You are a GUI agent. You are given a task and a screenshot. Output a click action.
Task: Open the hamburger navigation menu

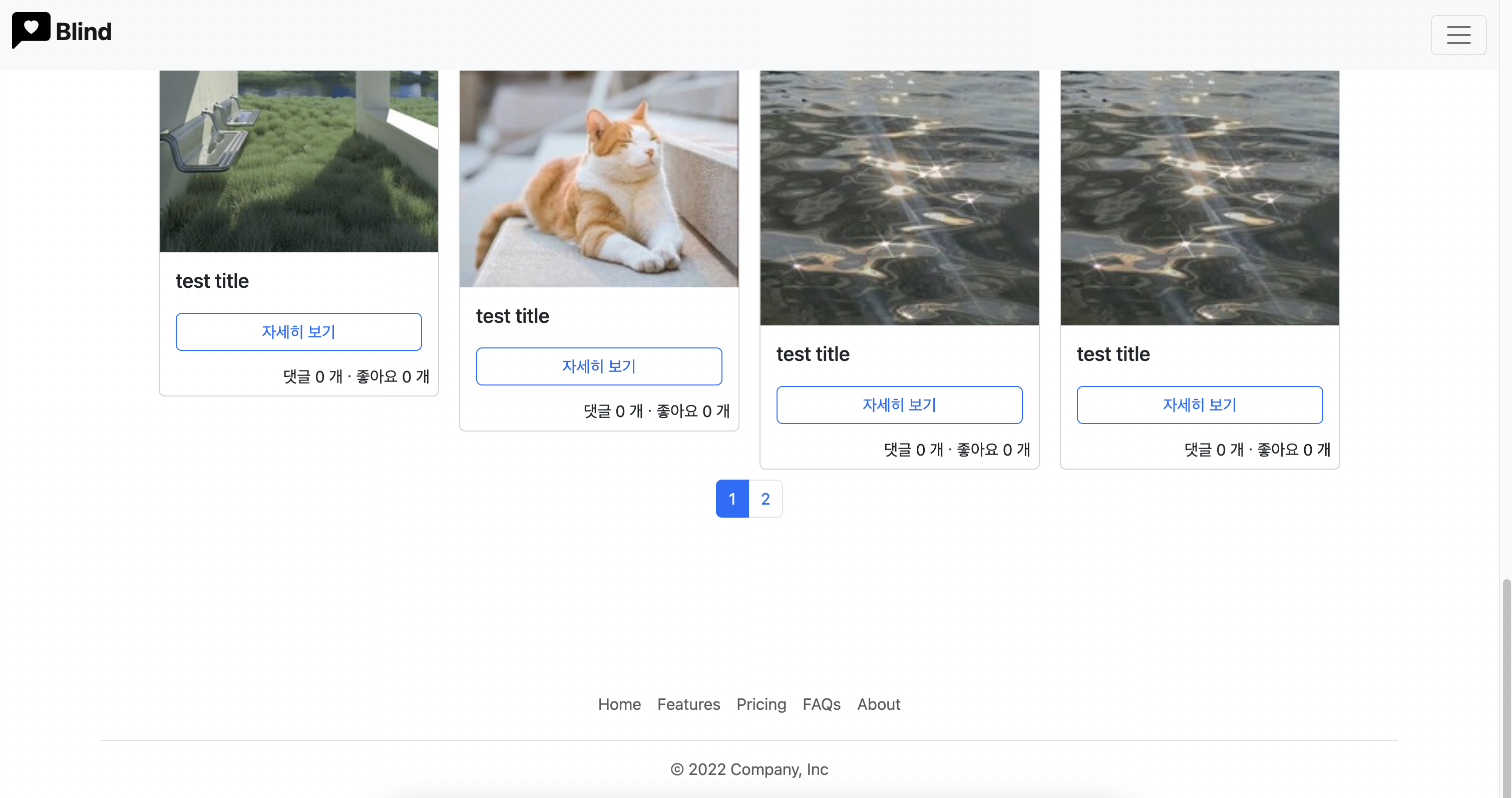click(x=1458, y=35)
